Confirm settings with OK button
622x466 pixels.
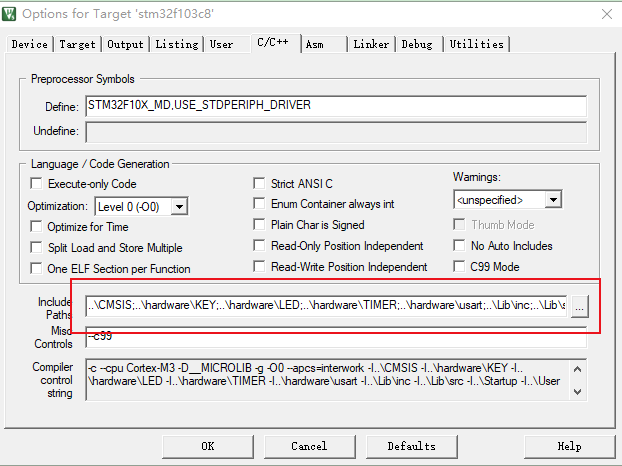click(208, 447)
